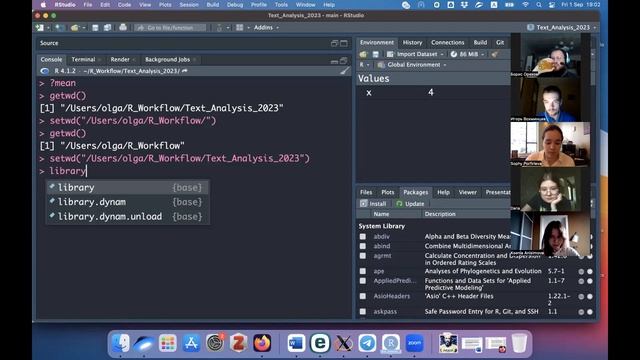Open the Global Environment dropdown
The image size is (640, 360).
[412, 64]
